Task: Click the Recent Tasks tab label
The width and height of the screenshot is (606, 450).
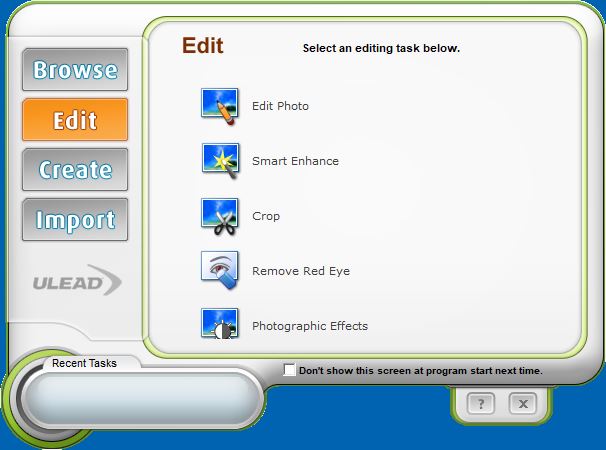Action: coord(84,363)
